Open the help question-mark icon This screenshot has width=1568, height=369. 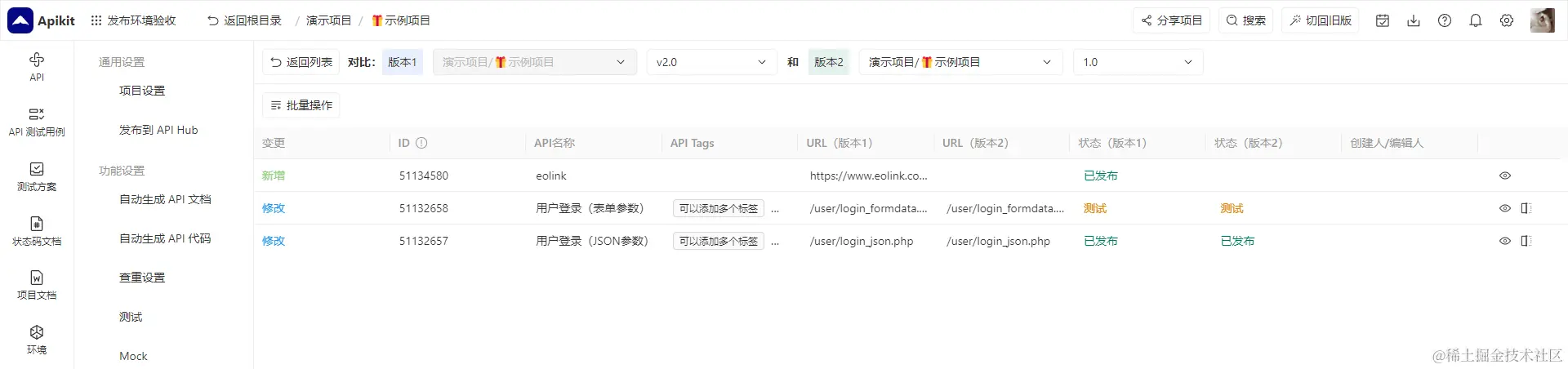(1445, 20)
